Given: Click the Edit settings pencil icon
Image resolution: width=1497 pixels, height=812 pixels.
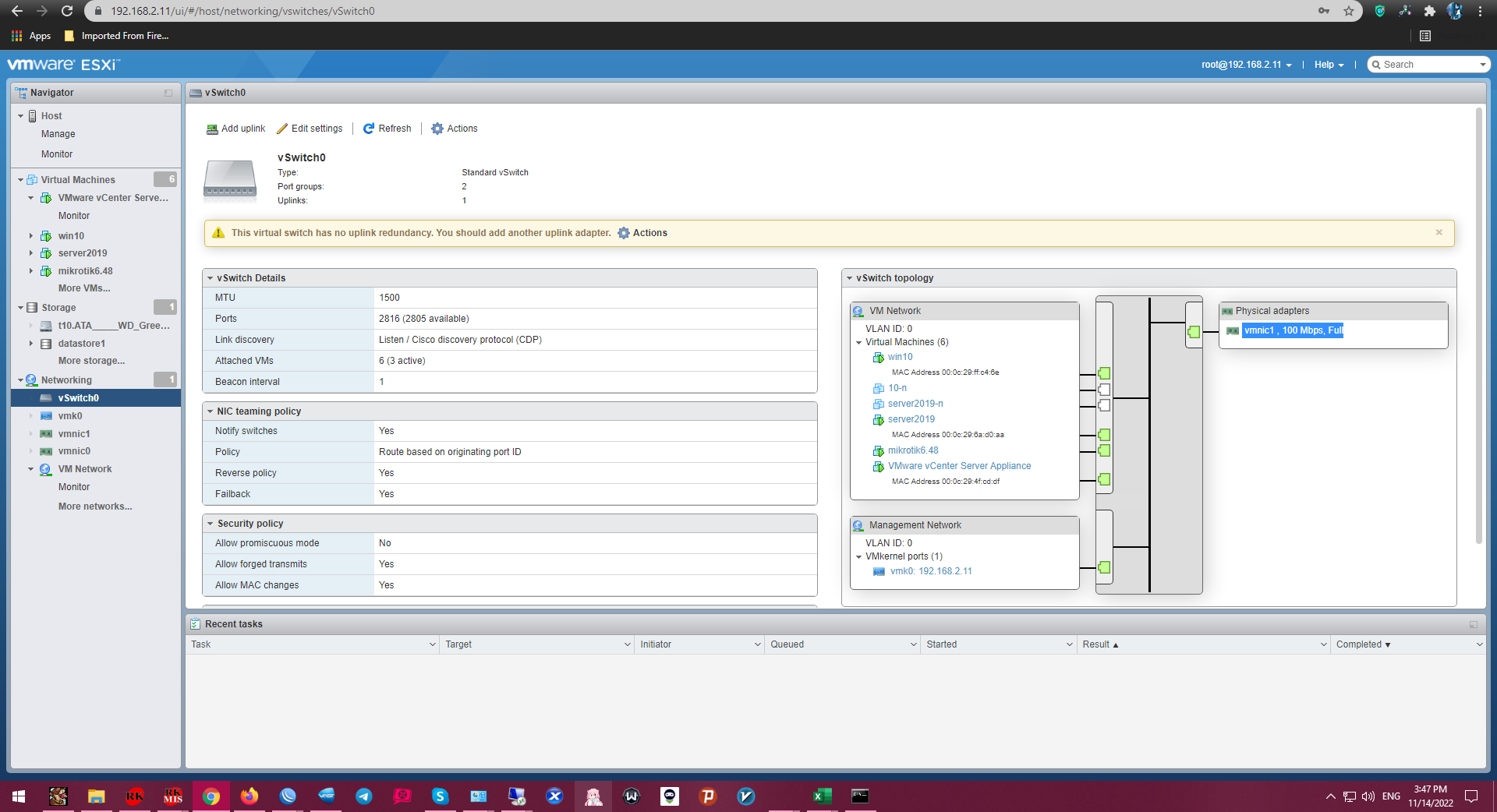Looking at the screenshot, I should point(283,129).
